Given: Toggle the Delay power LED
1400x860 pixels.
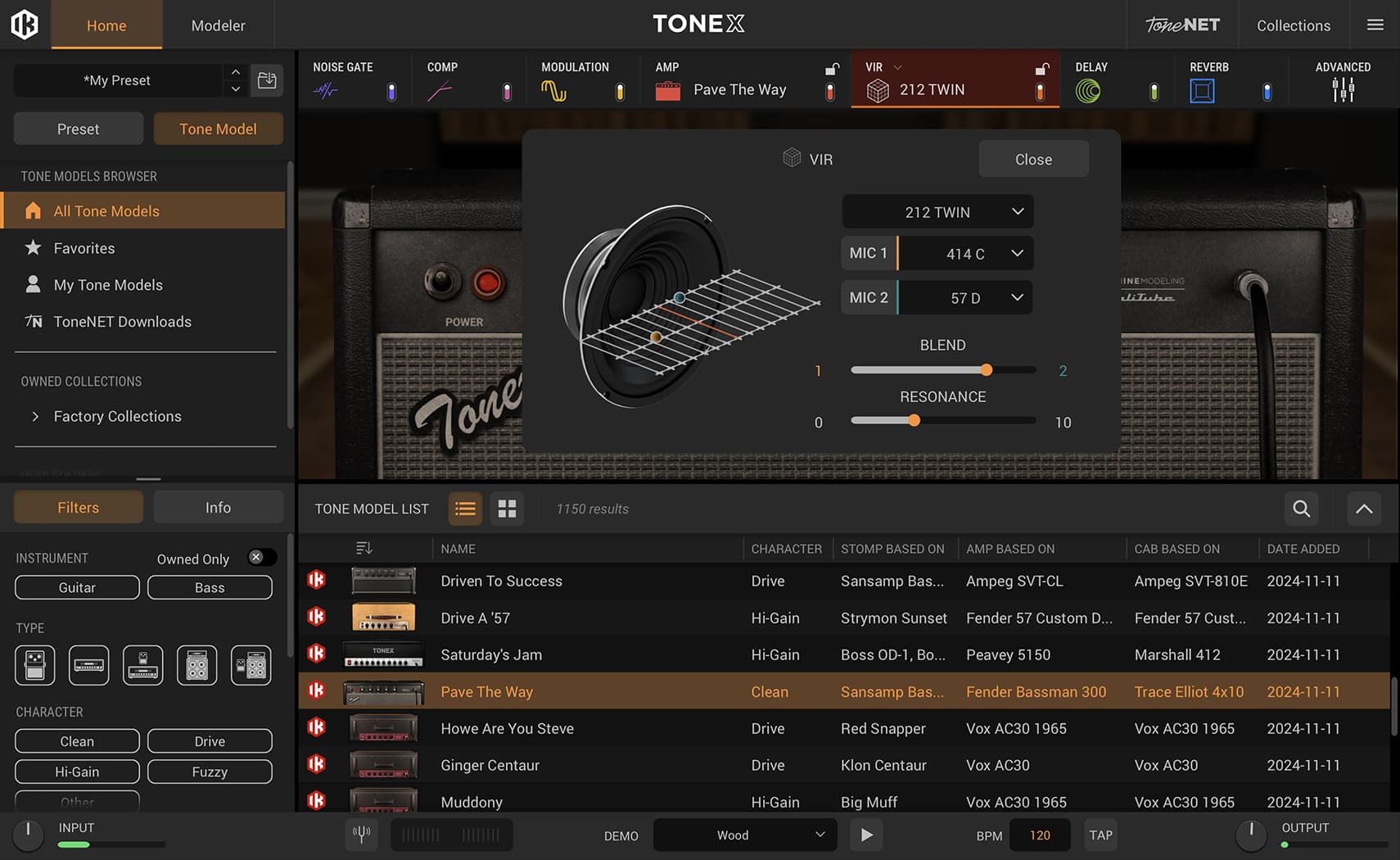Looking at the screenshot, I should point(1154,92).
